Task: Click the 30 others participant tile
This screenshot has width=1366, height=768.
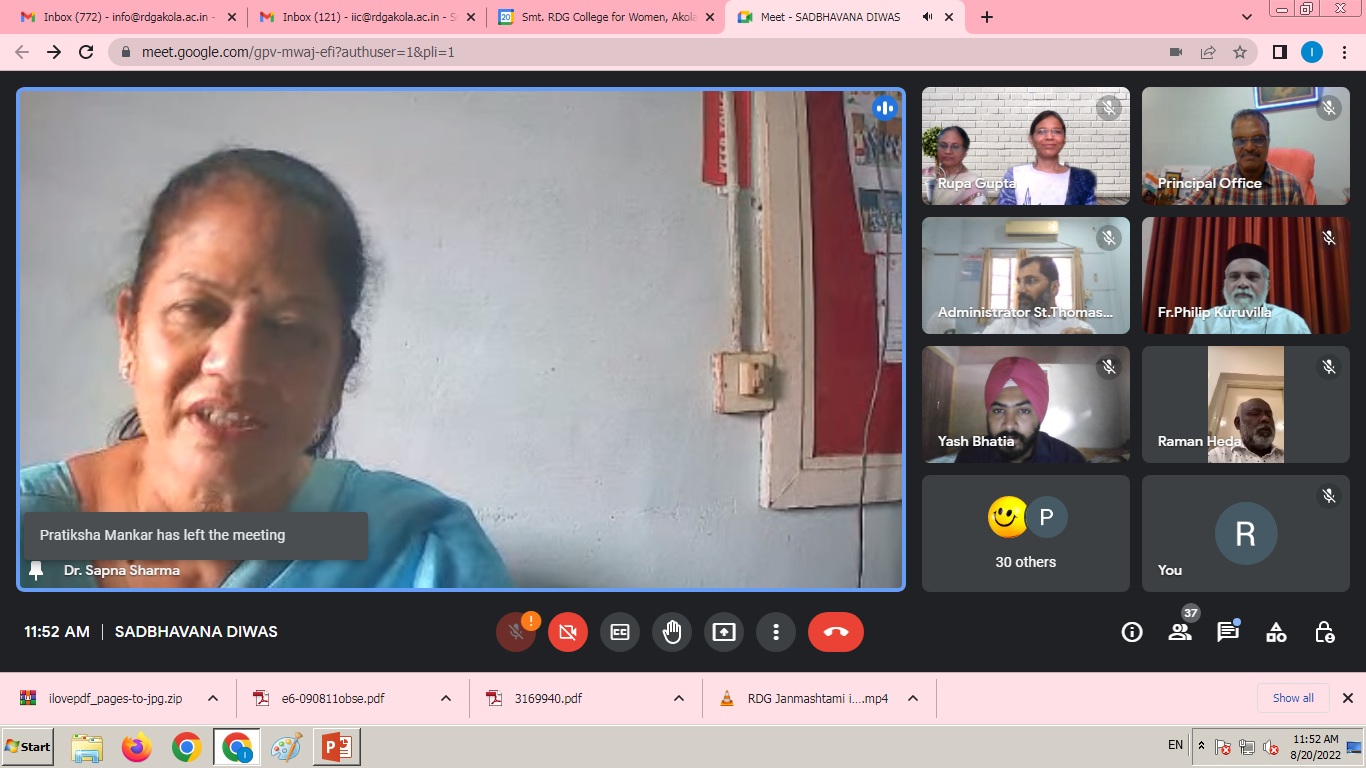Action: (1025, 533)
